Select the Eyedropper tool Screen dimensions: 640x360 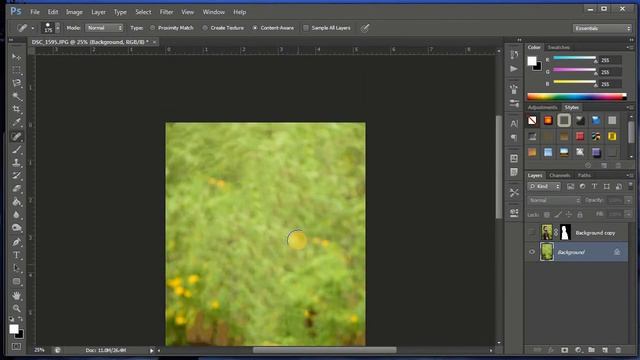point(16,122)
